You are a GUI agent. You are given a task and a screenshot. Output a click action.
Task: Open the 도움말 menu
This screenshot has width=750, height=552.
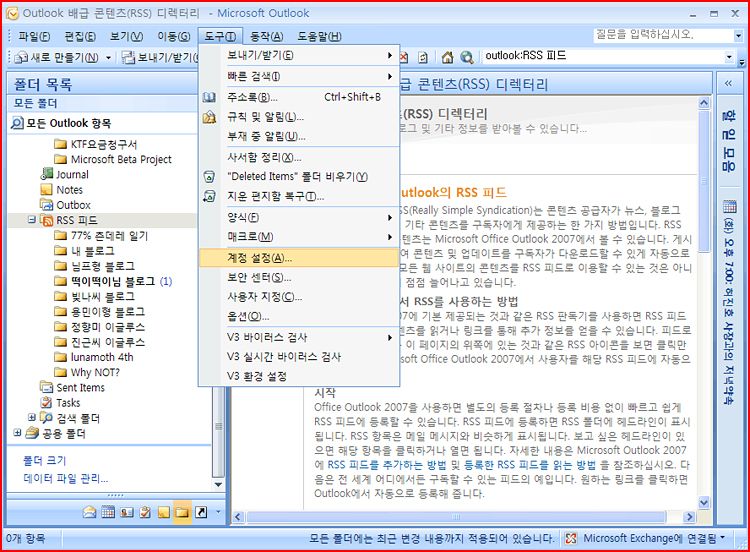tap(319, 36)
